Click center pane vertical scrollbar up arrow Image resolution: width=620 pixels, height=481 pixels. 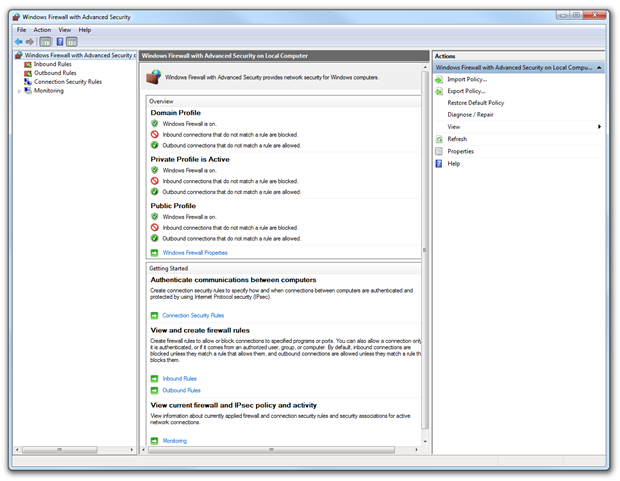pyautogui.click(x=425, y=68)
